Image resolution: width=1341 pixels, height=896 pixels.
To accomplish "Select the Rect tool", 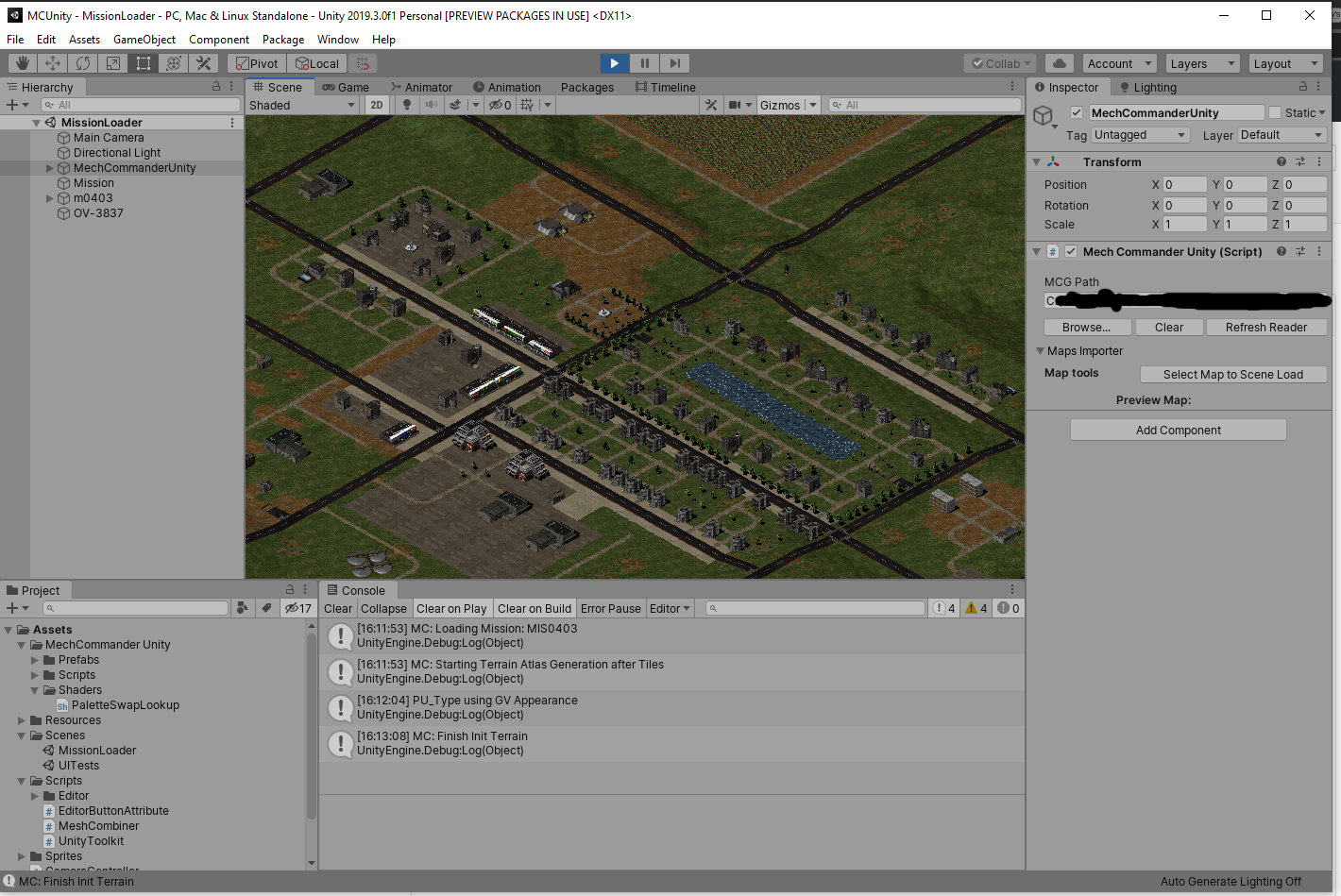I will point(144,63).
